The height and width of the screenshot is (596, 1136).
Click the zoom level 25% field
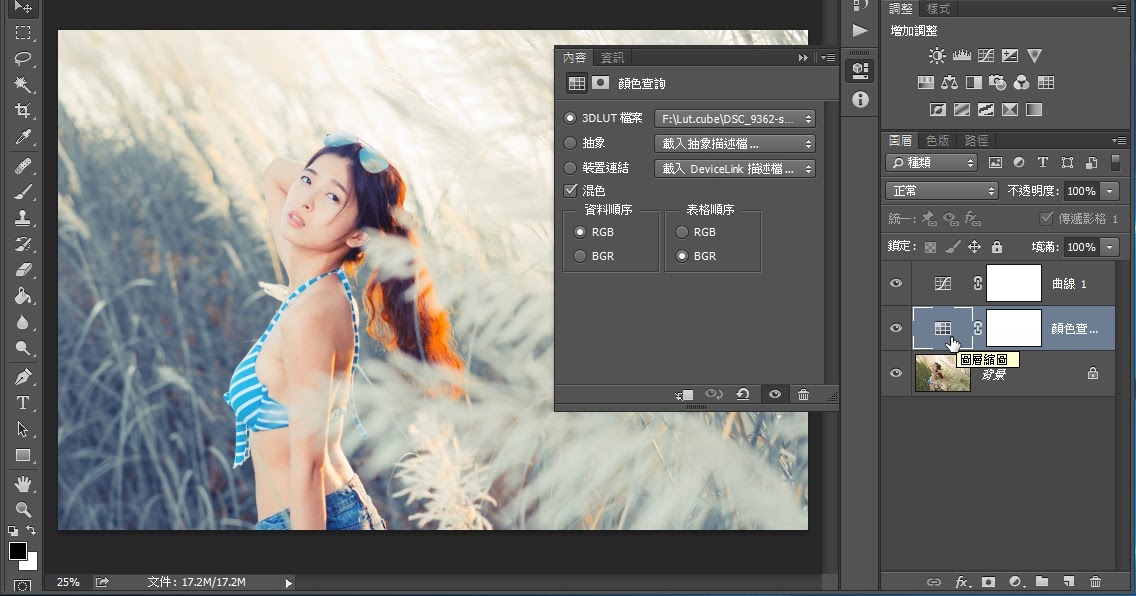[x=68, y=582]
